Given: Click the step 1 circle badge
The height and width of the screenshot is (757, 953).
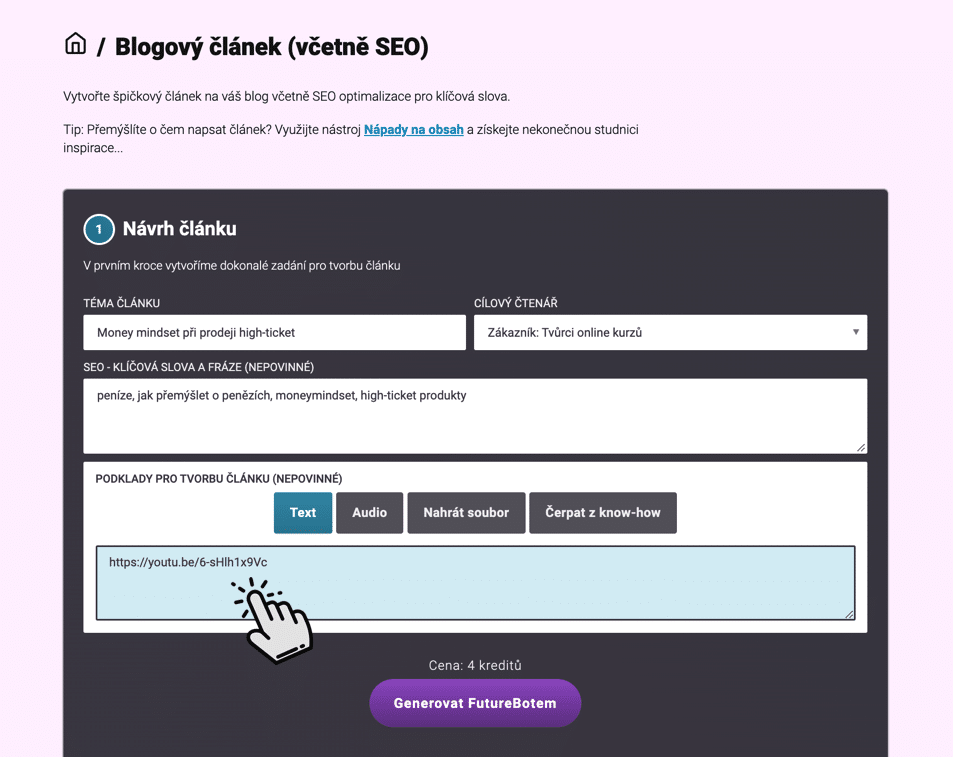Looking at the screenshot, I should coord(98,230).
